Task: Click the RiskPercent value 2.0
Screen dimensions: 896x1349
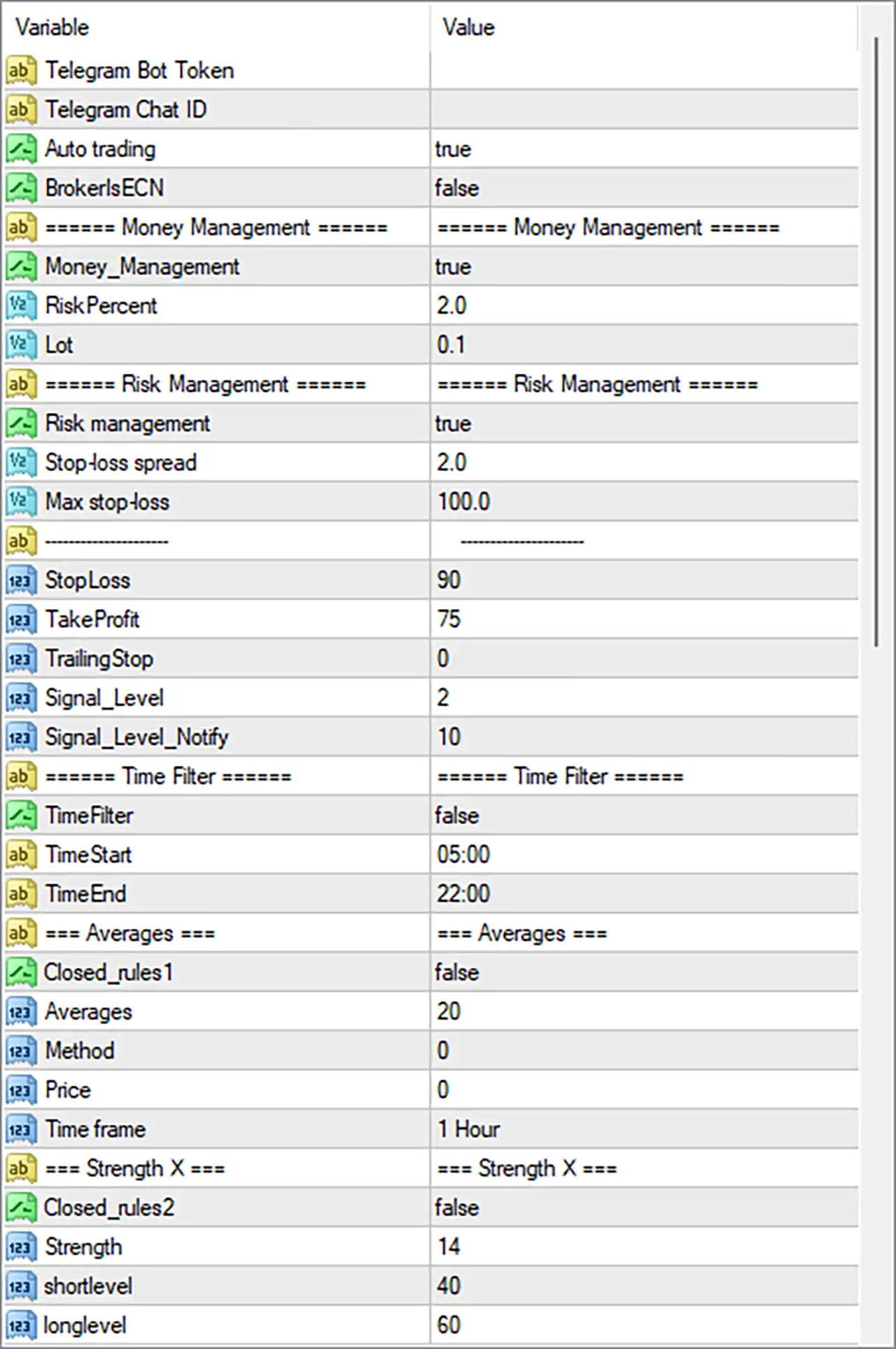Action: [x=451, y=306]
